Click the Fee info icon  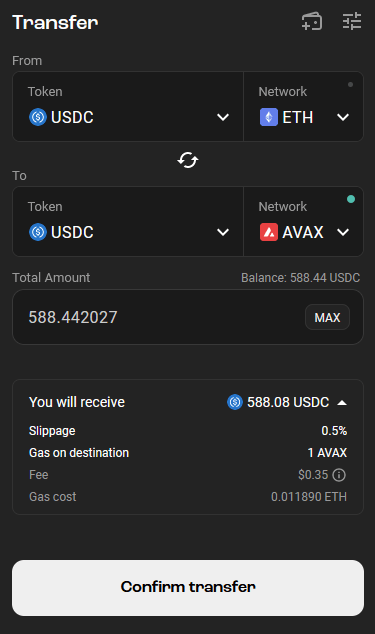339,475
